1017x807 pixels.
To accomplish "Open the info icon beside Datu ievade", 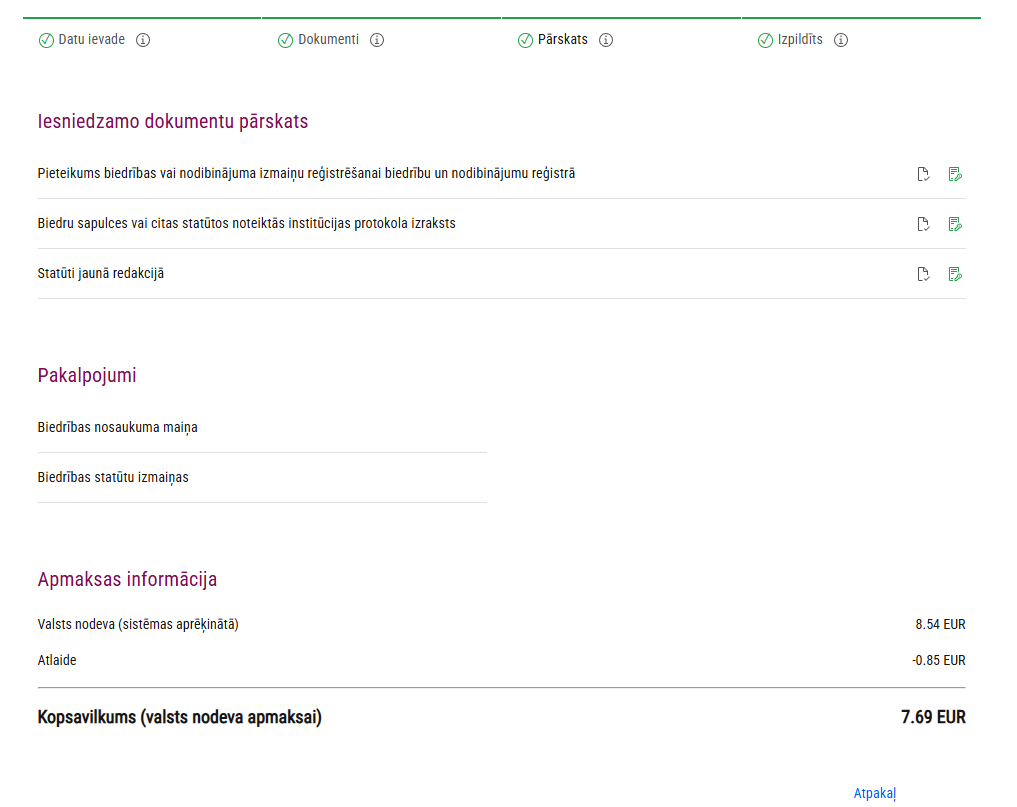I will (x=143, y=40).
